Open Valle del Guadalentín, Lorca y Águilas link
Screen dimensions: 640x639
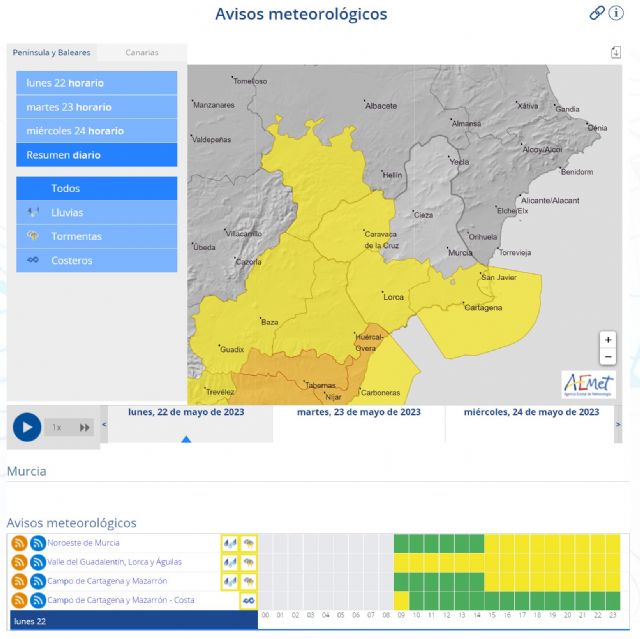pos(114,562)
